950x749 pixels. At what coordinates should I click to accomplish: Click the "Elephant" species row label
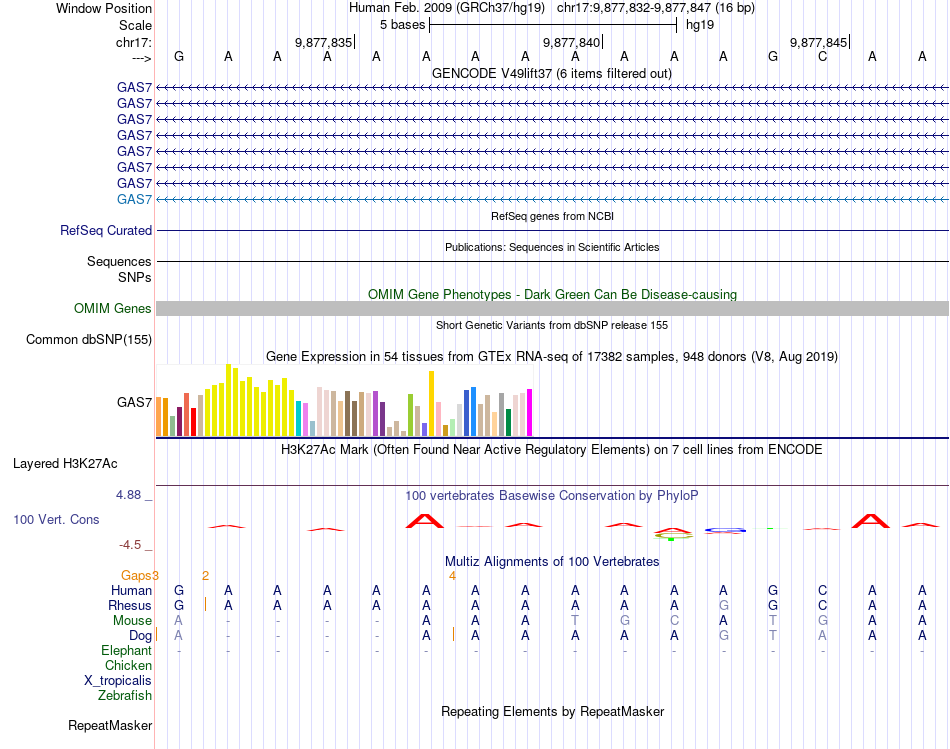click(127, 650)
